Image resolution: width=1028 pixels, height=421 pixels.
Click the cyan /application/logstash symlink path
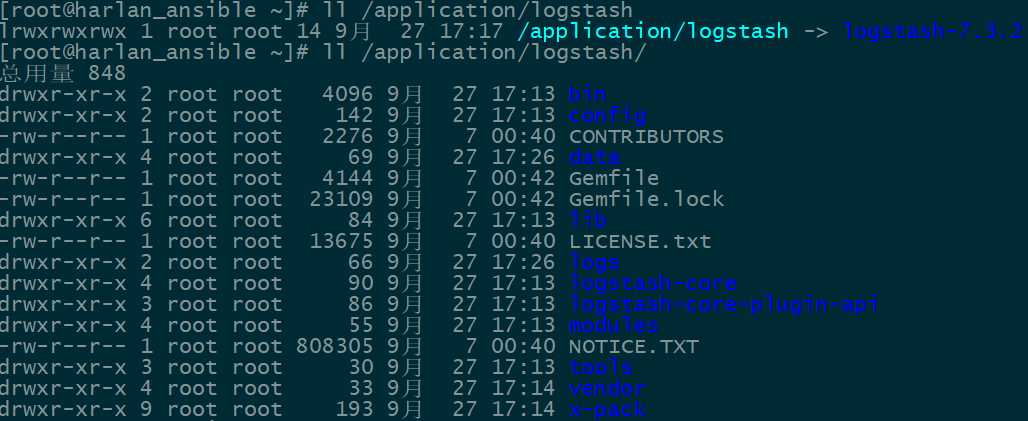coord(652,31)
